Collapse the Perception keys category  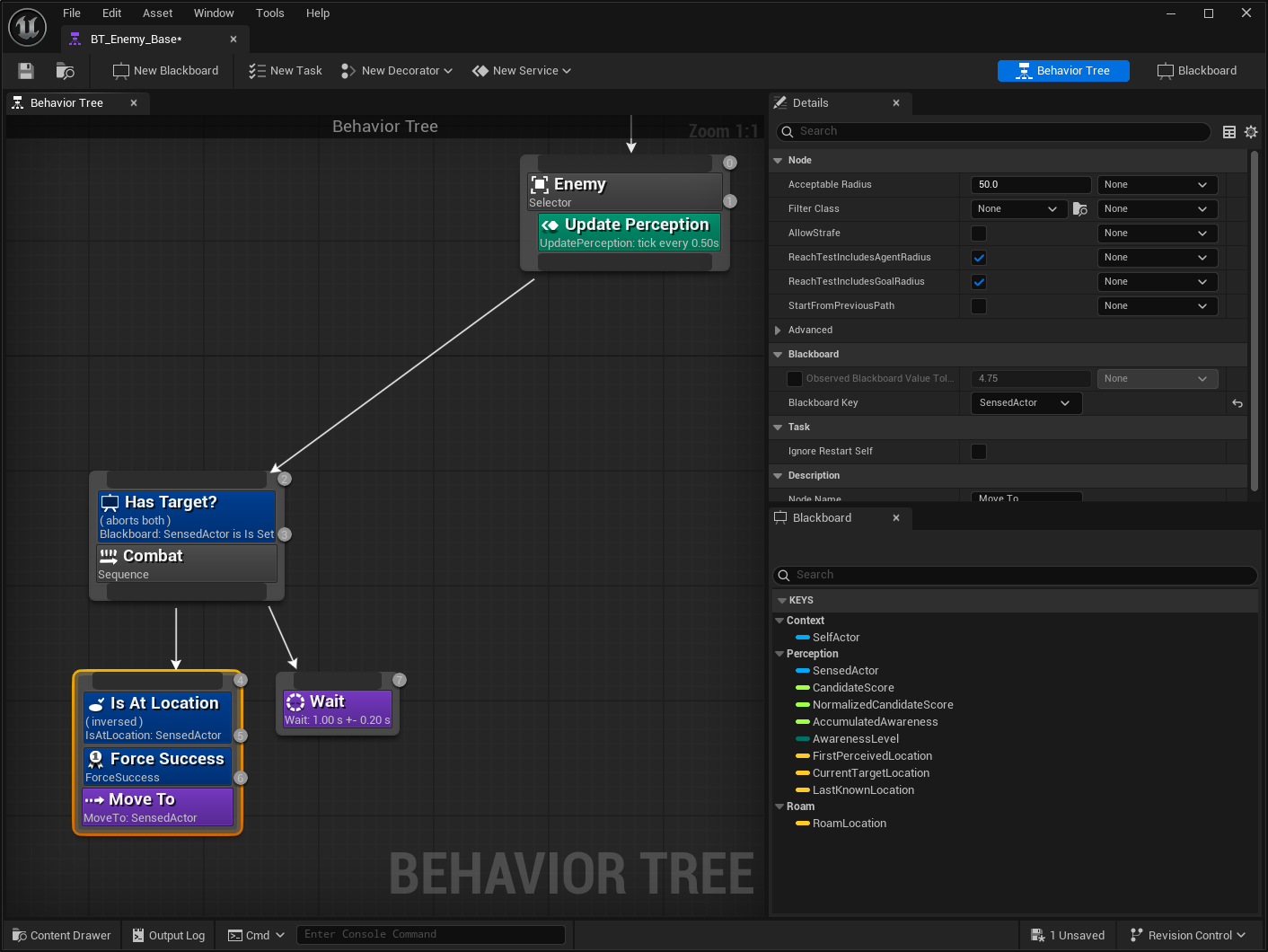779,653
